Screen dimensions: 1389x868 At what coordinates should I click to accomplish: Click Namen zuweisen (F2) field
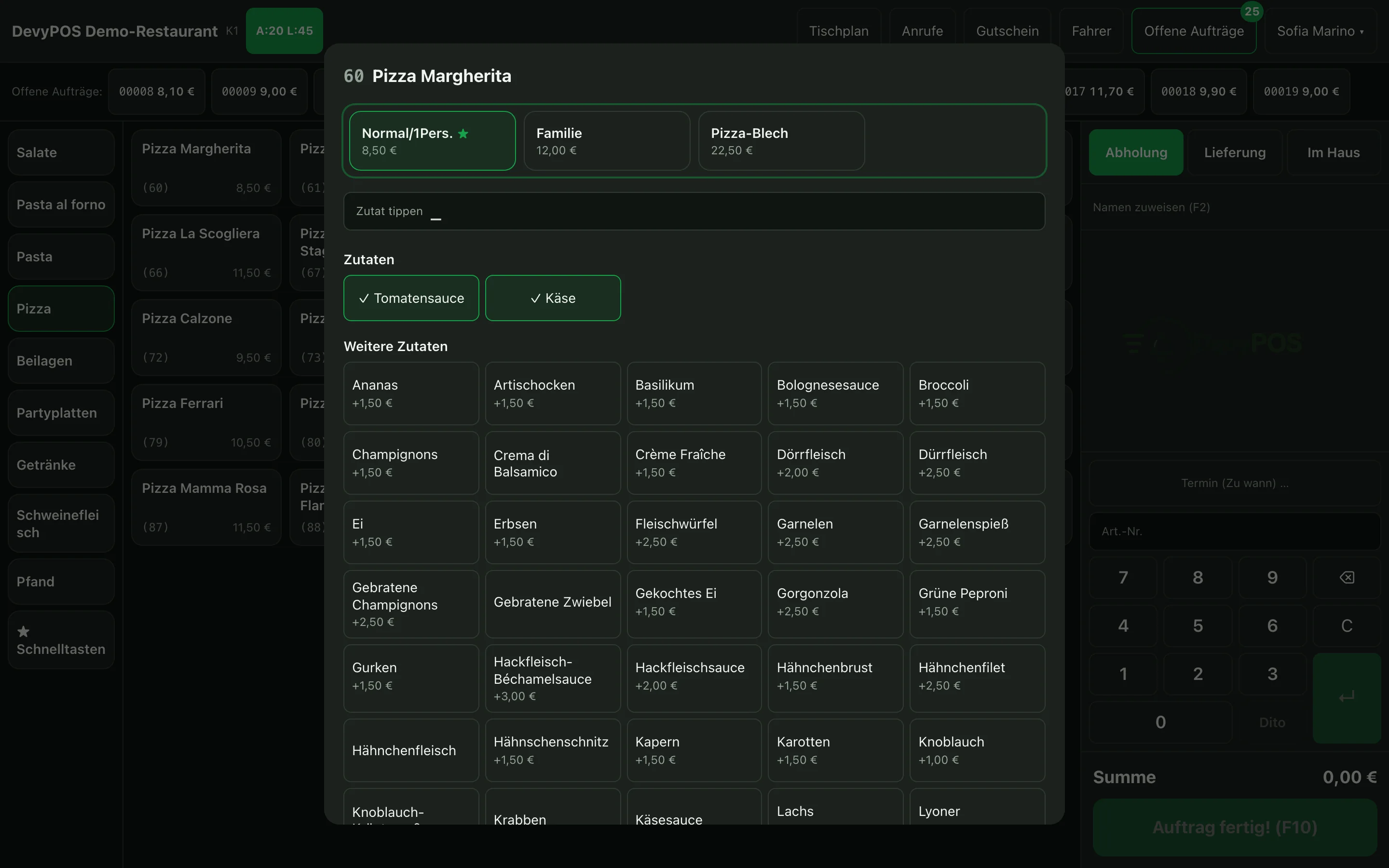[1235, 207]
